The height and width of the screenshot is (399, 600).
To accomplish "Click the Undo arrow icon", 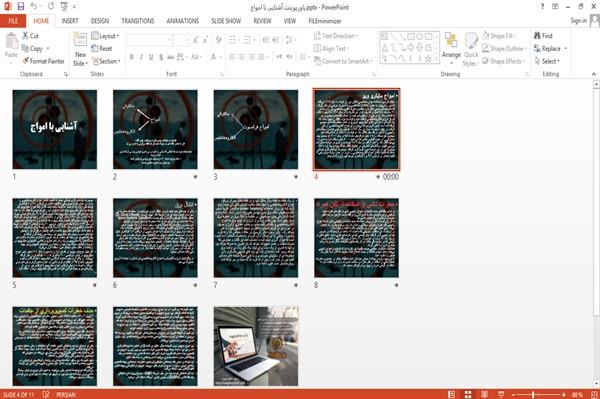I will [x=34, y=7].
